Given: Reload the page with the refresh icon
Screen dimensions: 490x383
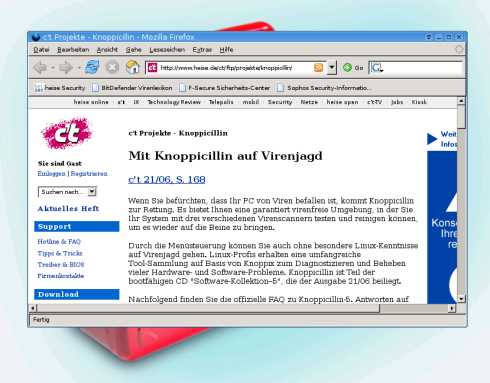Looking at the screenshot, I should pyautogui.click(x=92, y=67).
